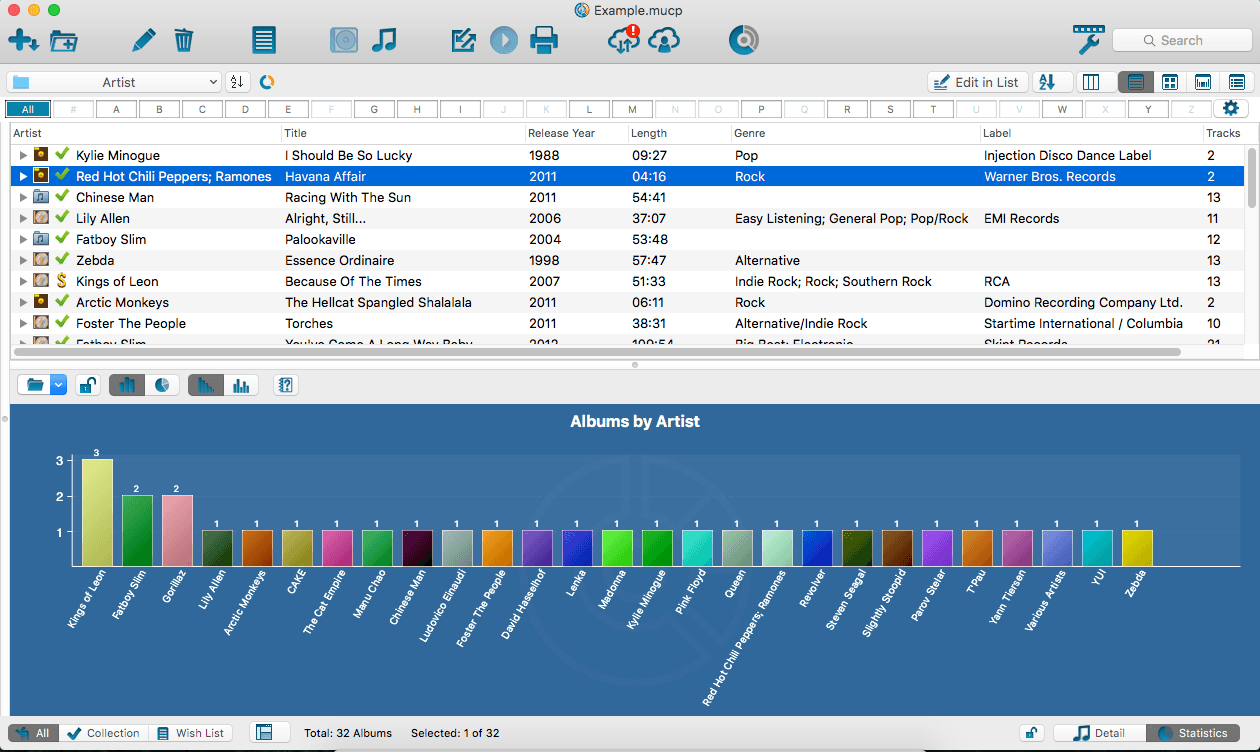1260x752 pixels.
Task: Click the Fatboy Slim green chart bar
Action: tap(137, 531)
